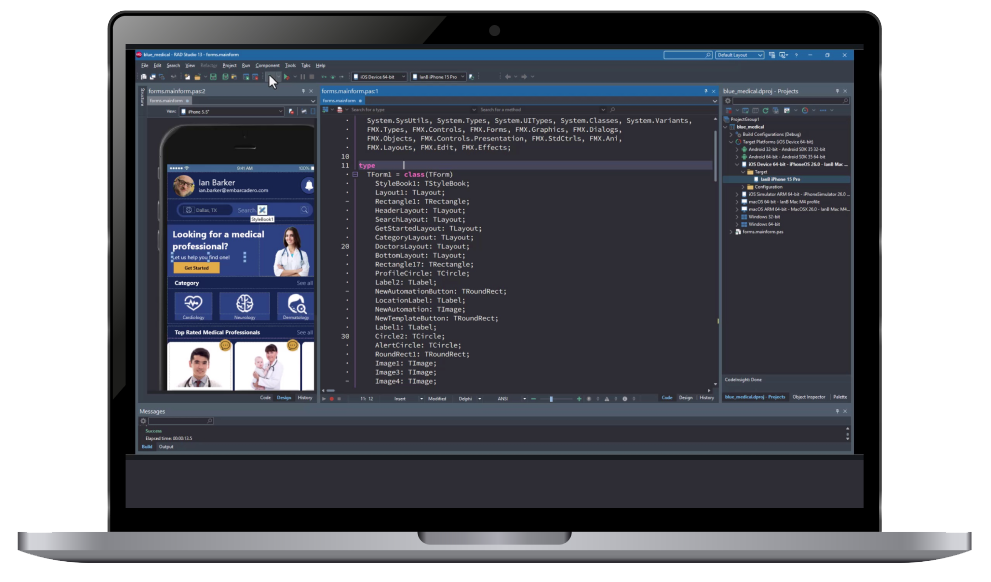The width and height of the screenshot is (991, 582).
Task: Click Code tab under the form designer
Action: click(265, 397)
